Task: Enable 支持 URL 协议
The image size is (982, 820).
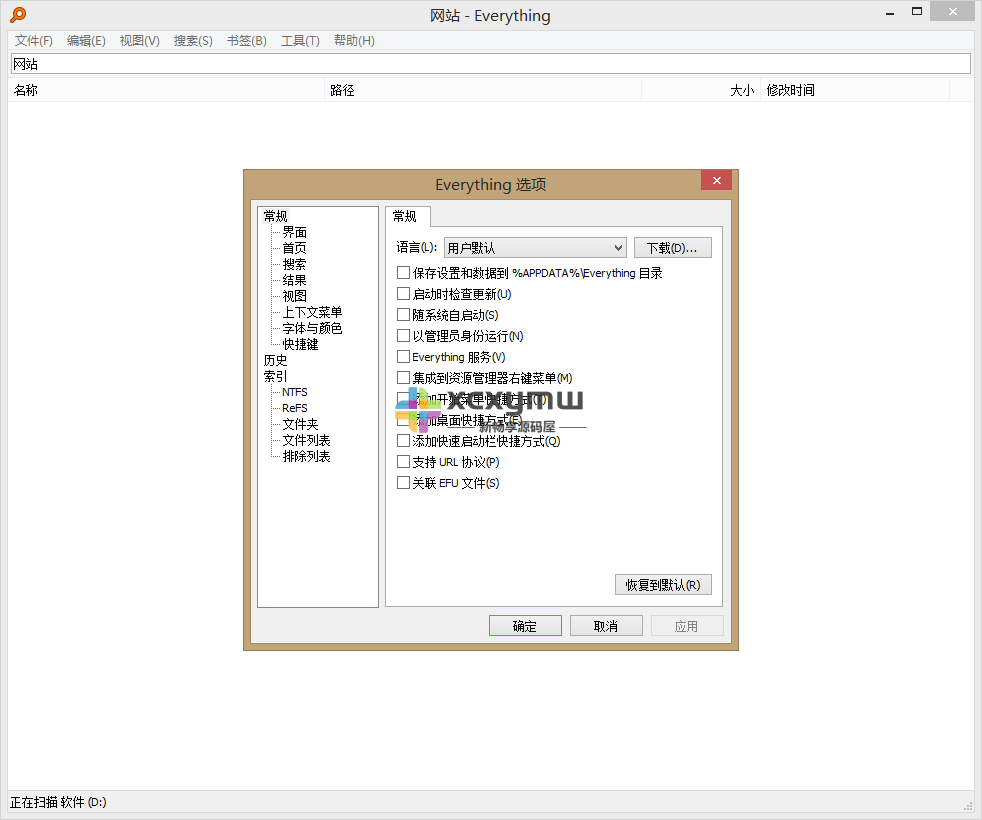Action: [x=404, y=462]
